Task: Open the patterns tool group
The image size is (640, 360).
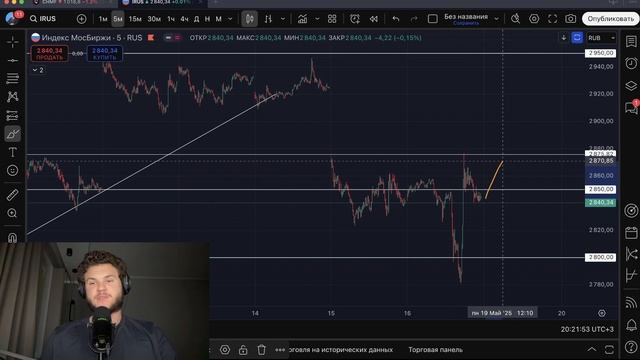Action: (x=13, y=97)
